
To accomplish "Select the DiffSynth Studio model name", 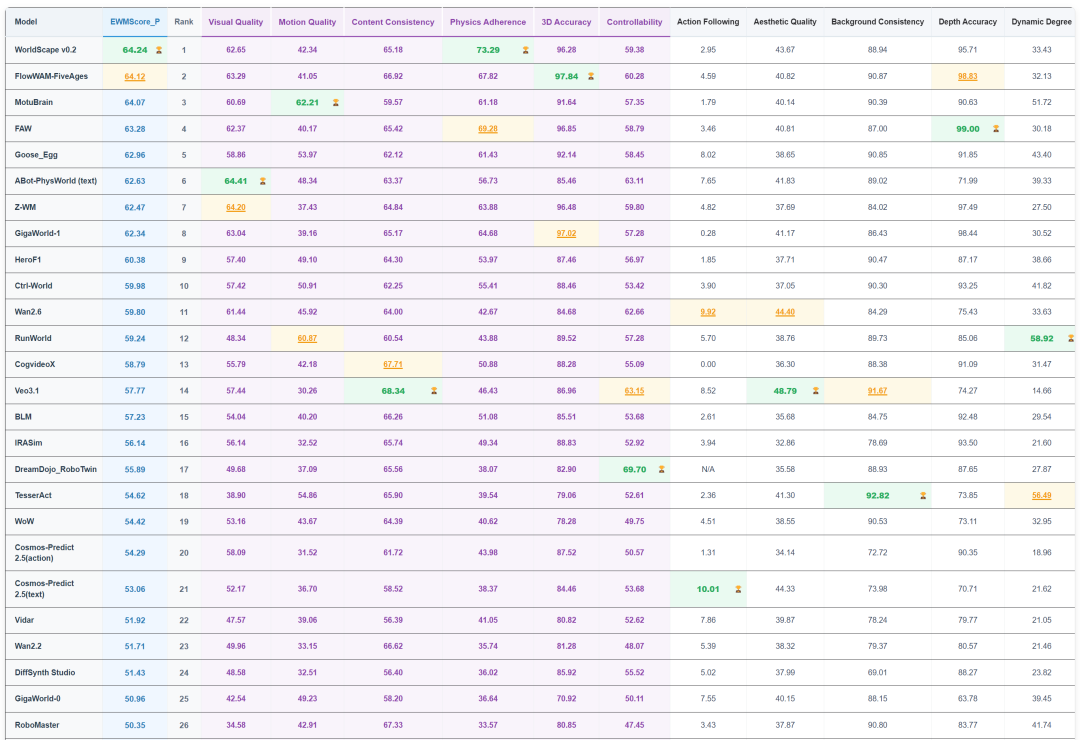I will coord(45,672).
